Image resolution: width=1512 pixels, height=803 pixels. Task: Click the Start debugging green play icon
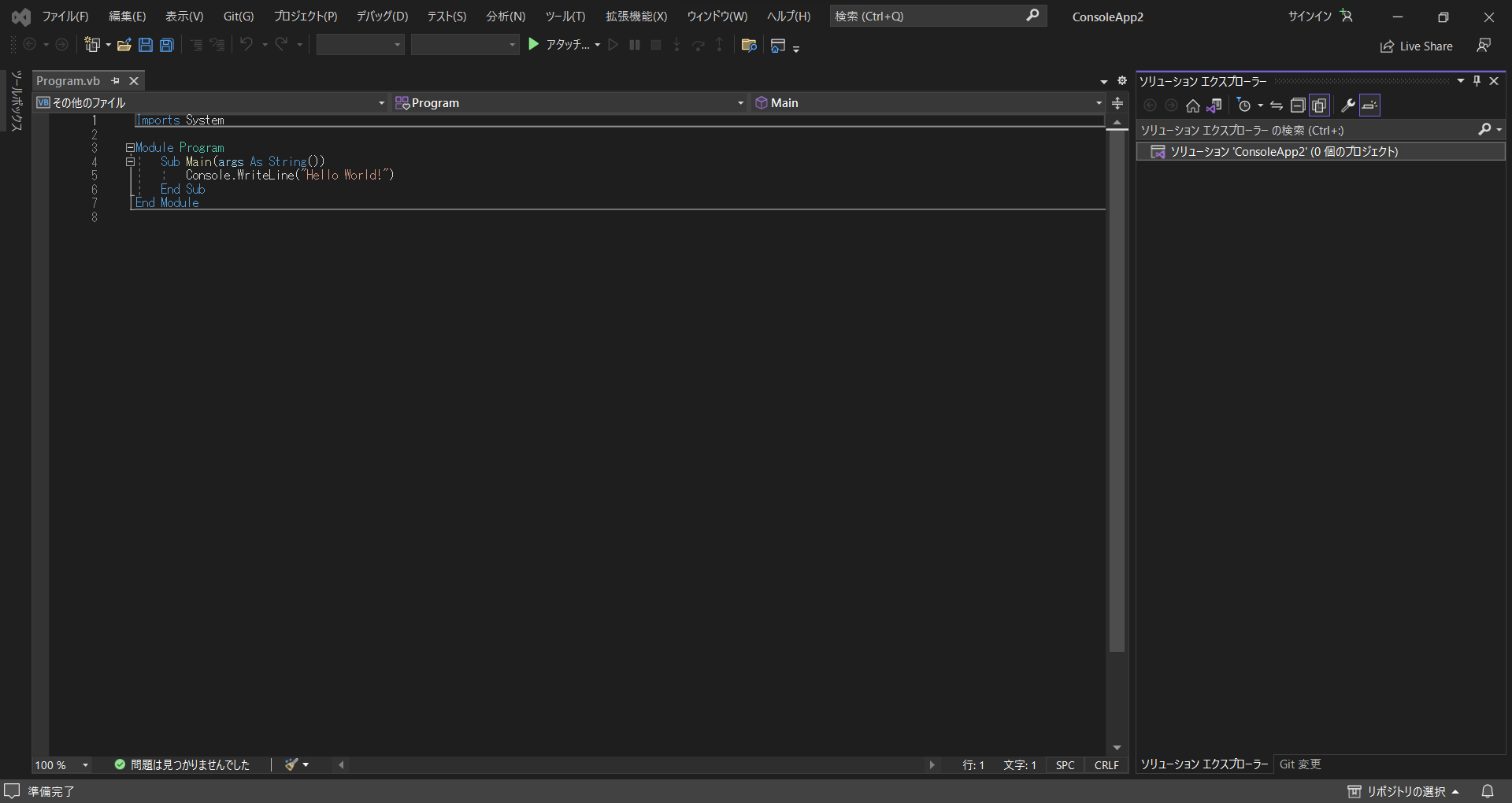(x=534, y=44)
